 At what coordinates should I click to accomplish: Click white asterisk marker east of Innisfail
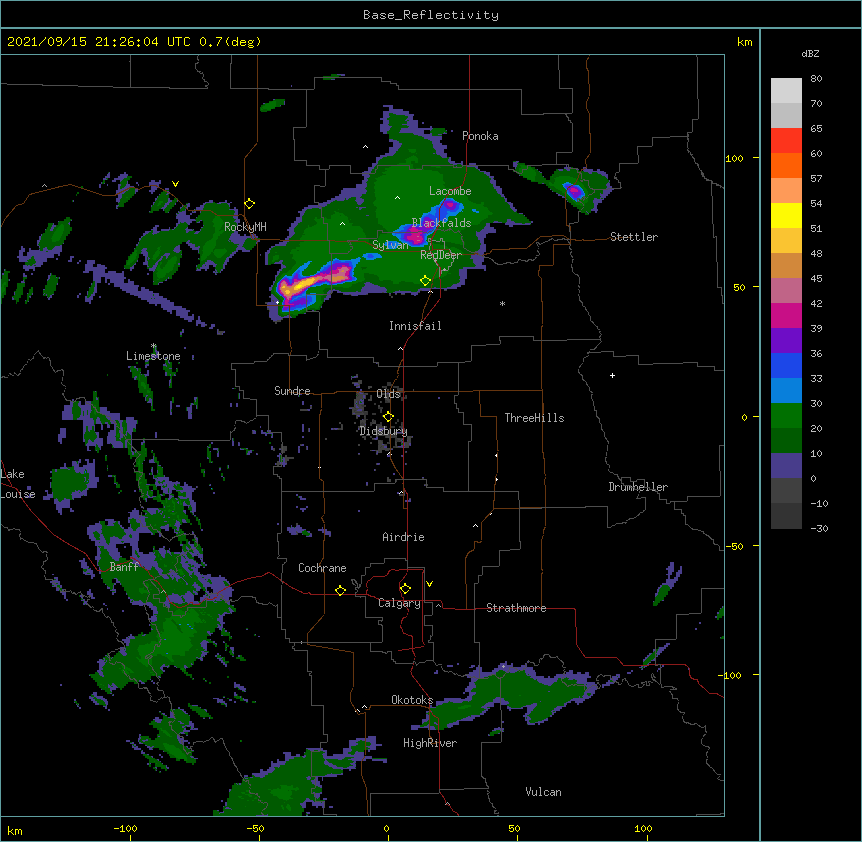click(502, 303)
